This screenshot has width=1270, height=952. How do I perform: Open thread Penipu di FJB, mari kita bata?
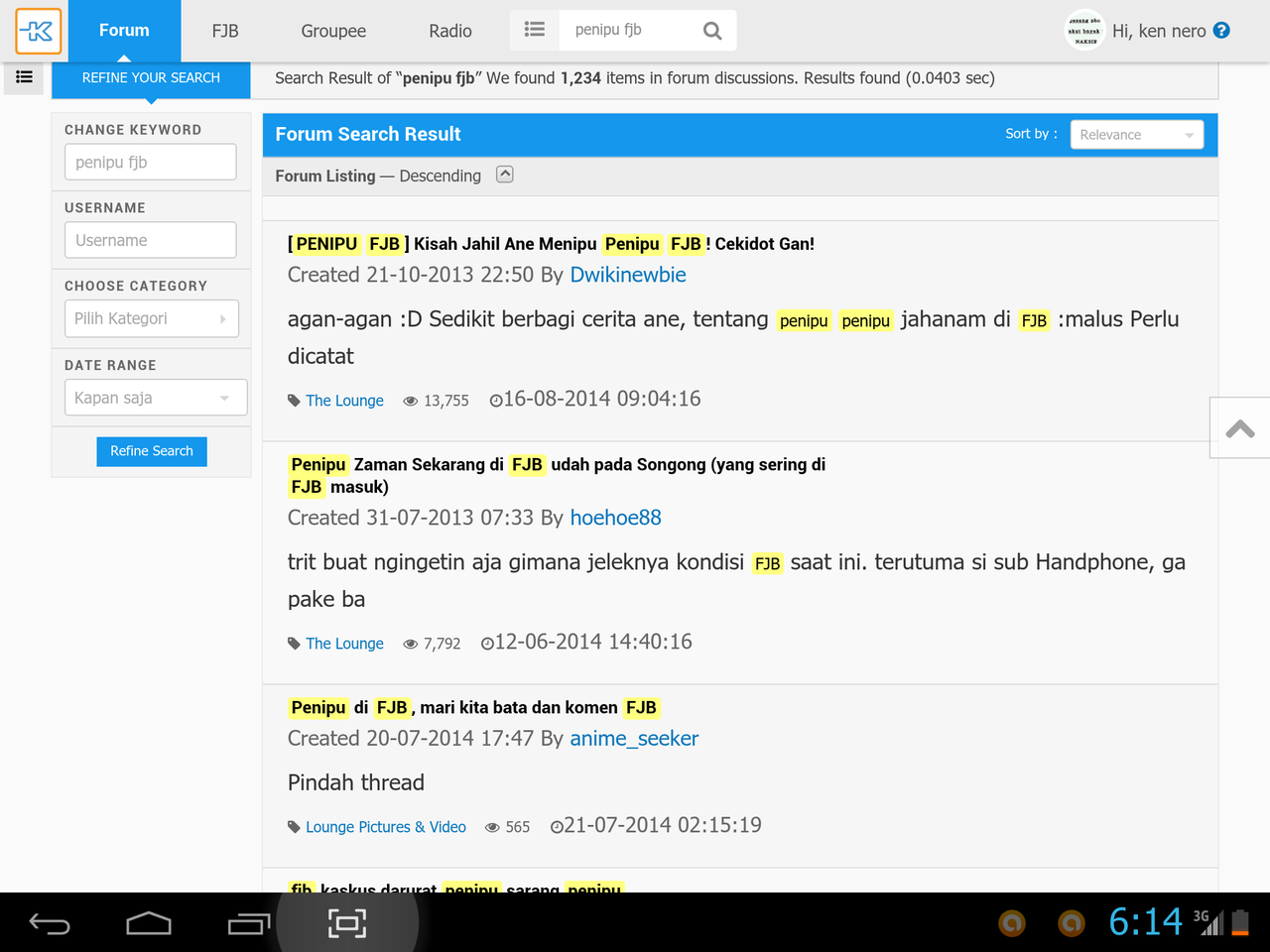(x=473, y=707)
